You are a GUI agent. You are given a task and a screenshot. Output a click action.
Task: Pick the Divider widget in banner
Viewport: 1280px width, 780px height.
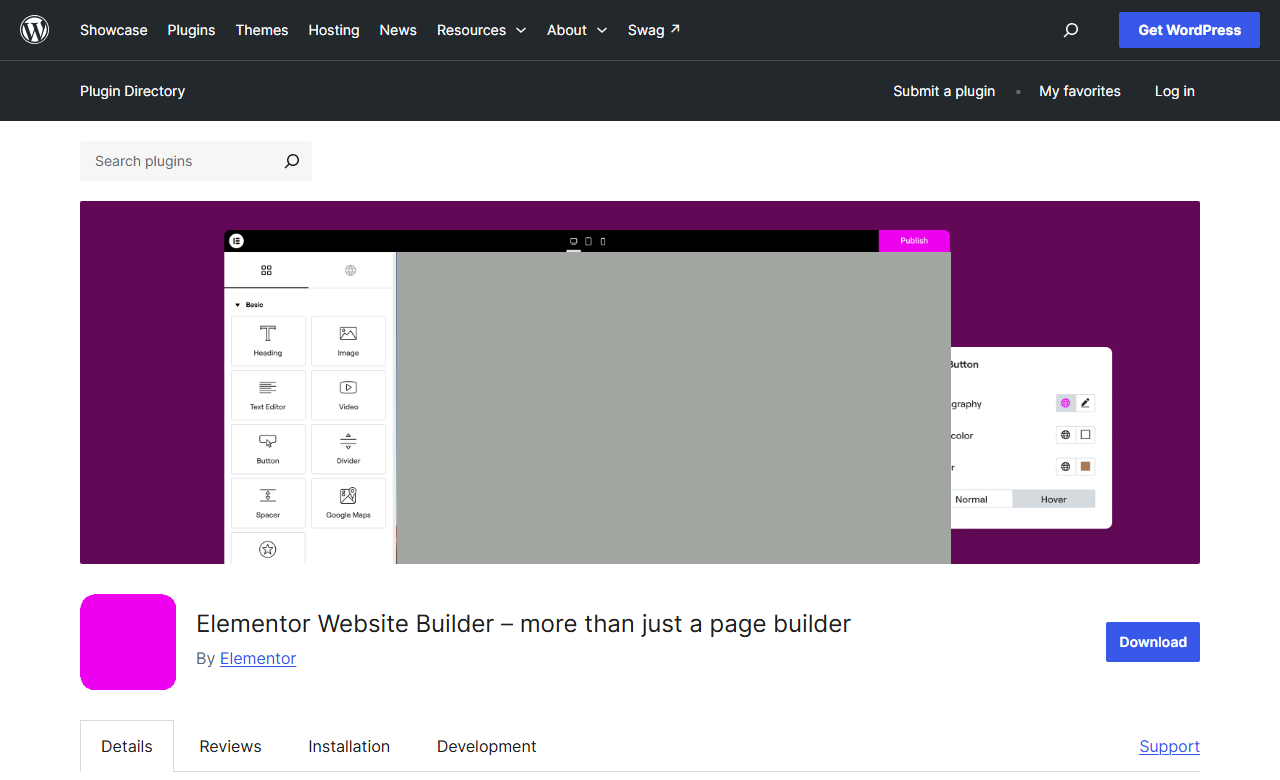[348, 449]
